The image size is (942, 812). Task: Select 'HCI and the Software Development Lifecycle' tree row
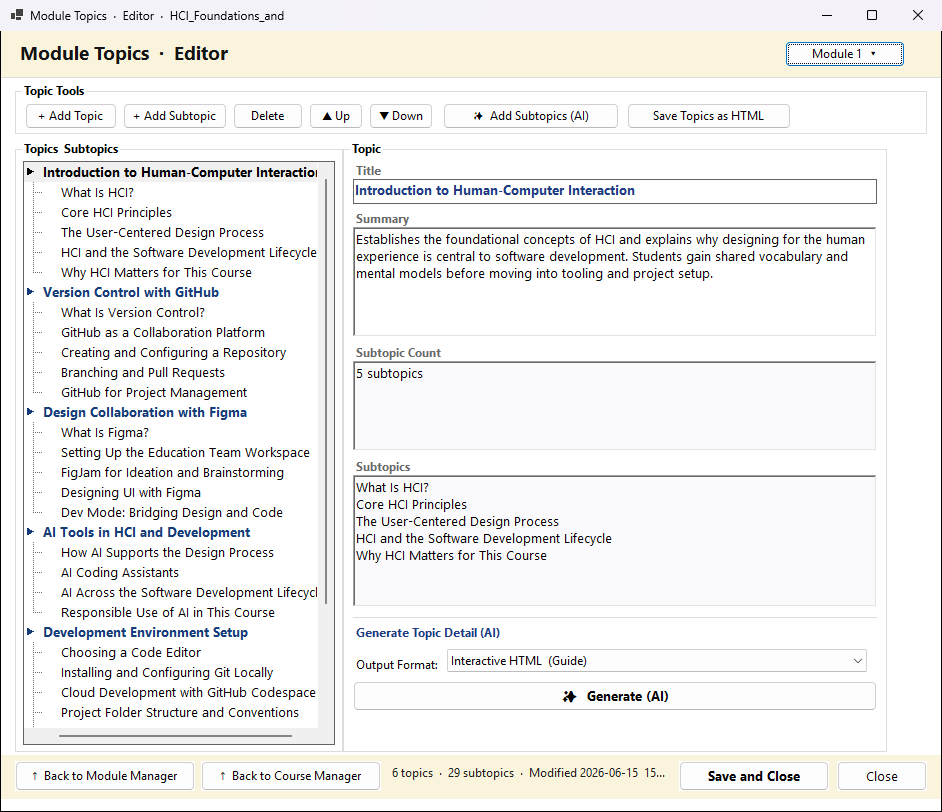pyautogui.click(x=189, y=253)
